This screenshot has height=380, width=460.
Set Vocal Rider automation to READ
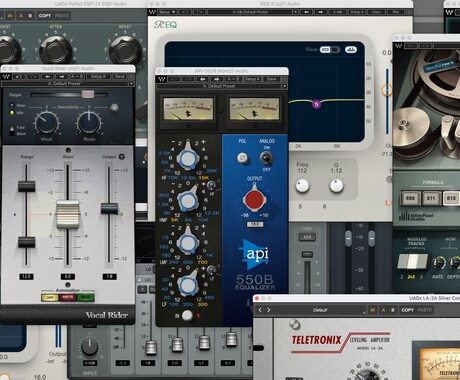[86, 298]
